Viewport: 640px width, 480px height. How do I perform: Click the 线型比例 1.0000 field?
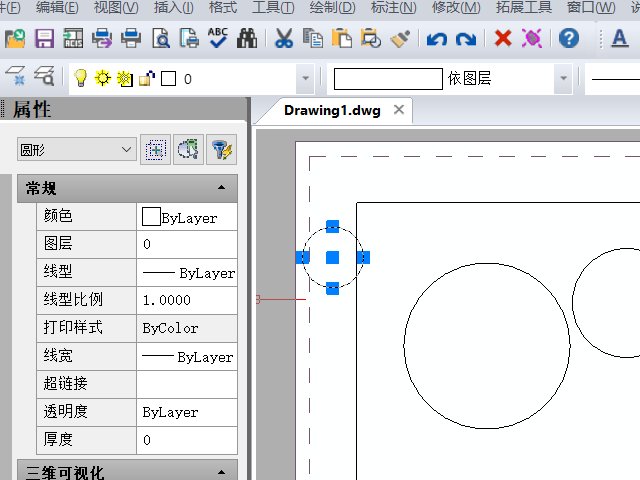pos(187,300)
